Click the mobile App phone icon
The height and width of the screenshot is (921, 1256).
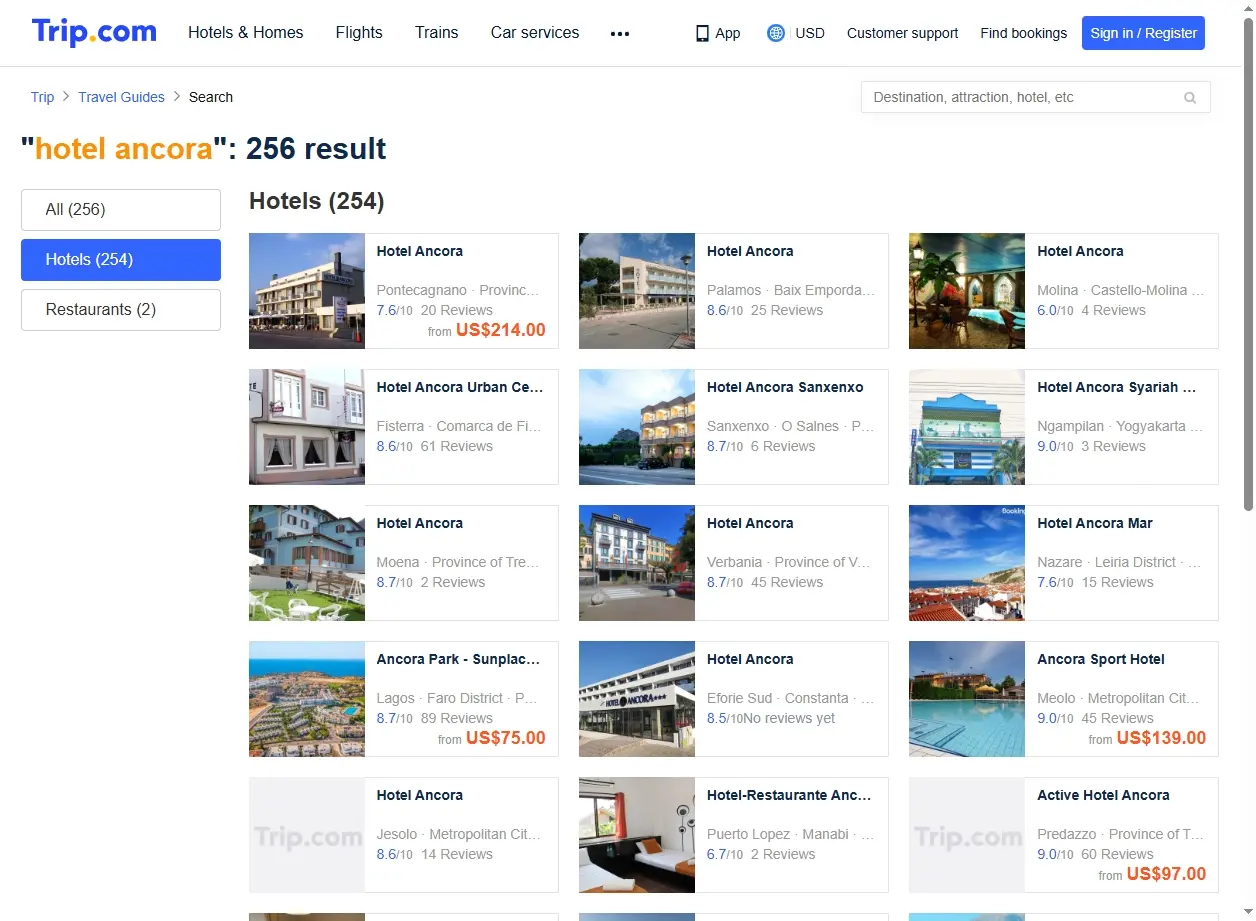702,33
